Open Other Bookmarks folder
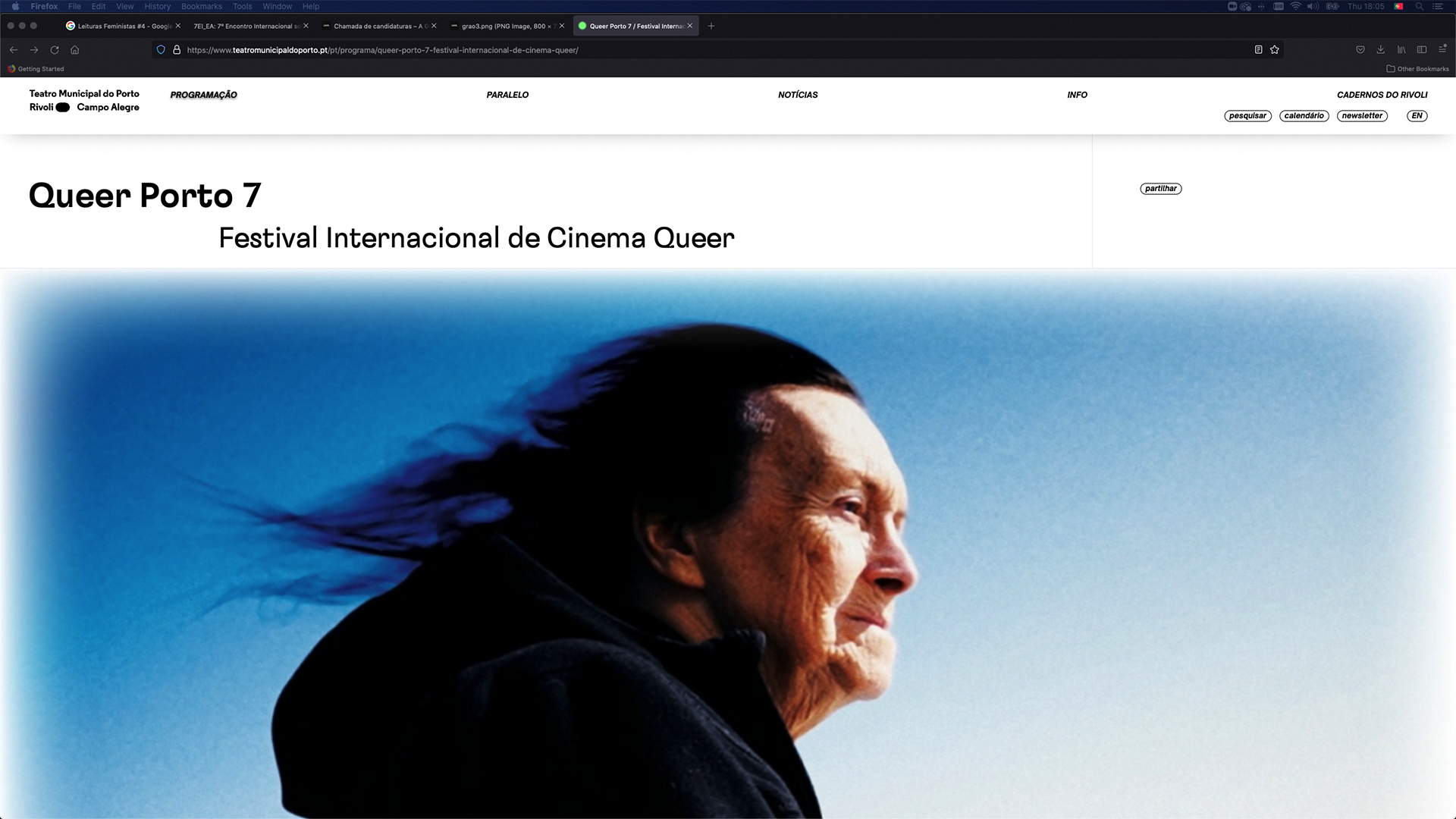 [1417, 69]
